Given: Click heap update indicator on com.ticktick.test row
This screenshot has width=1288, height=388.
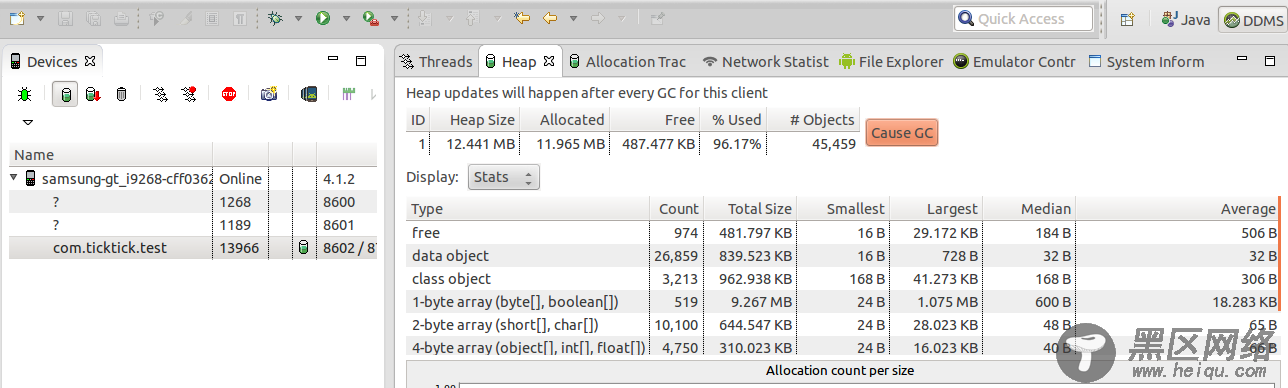Looking at the screenshot, I should 303,247.
